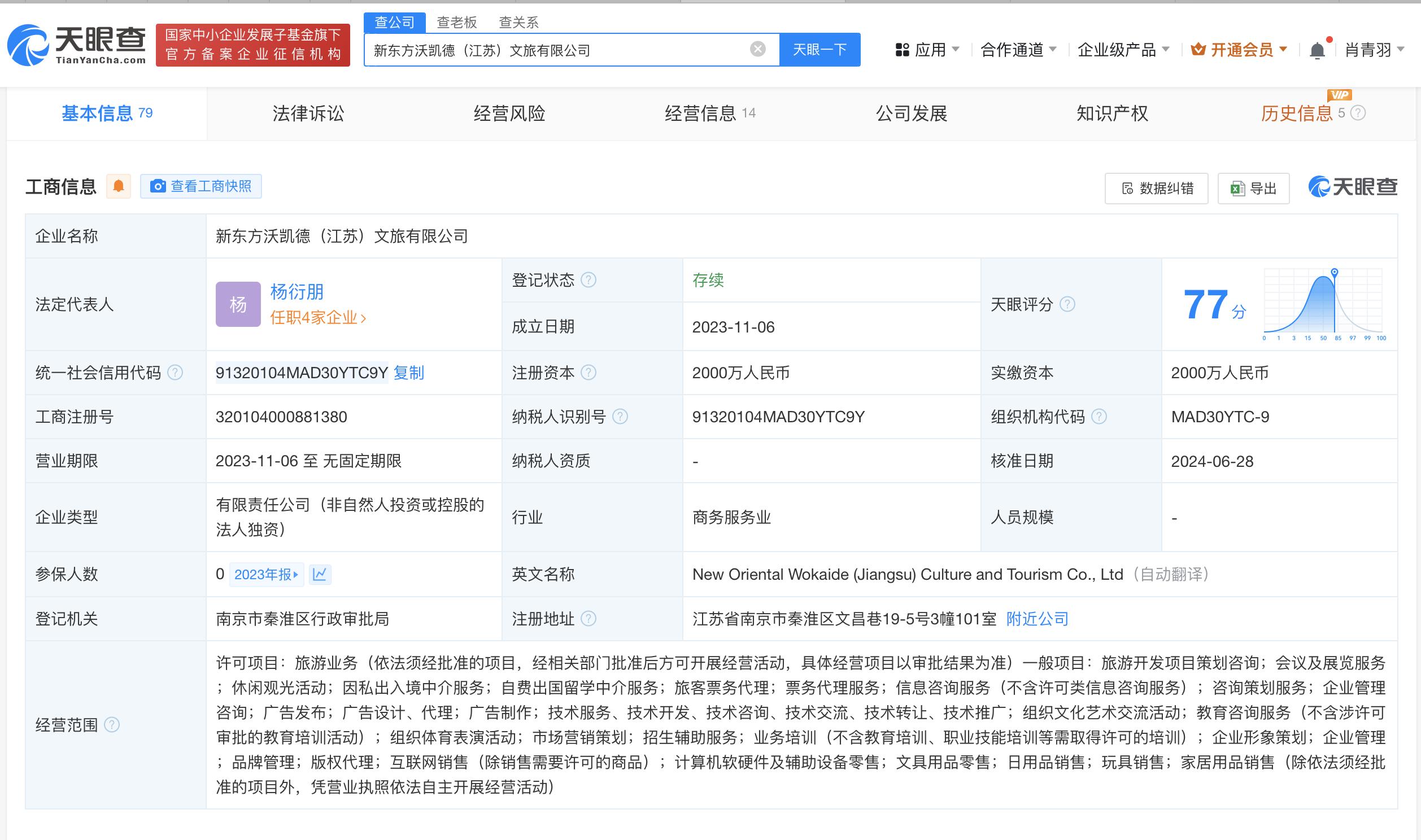
Task: Click the 天眼一下 search button
Action: (820, 49)
